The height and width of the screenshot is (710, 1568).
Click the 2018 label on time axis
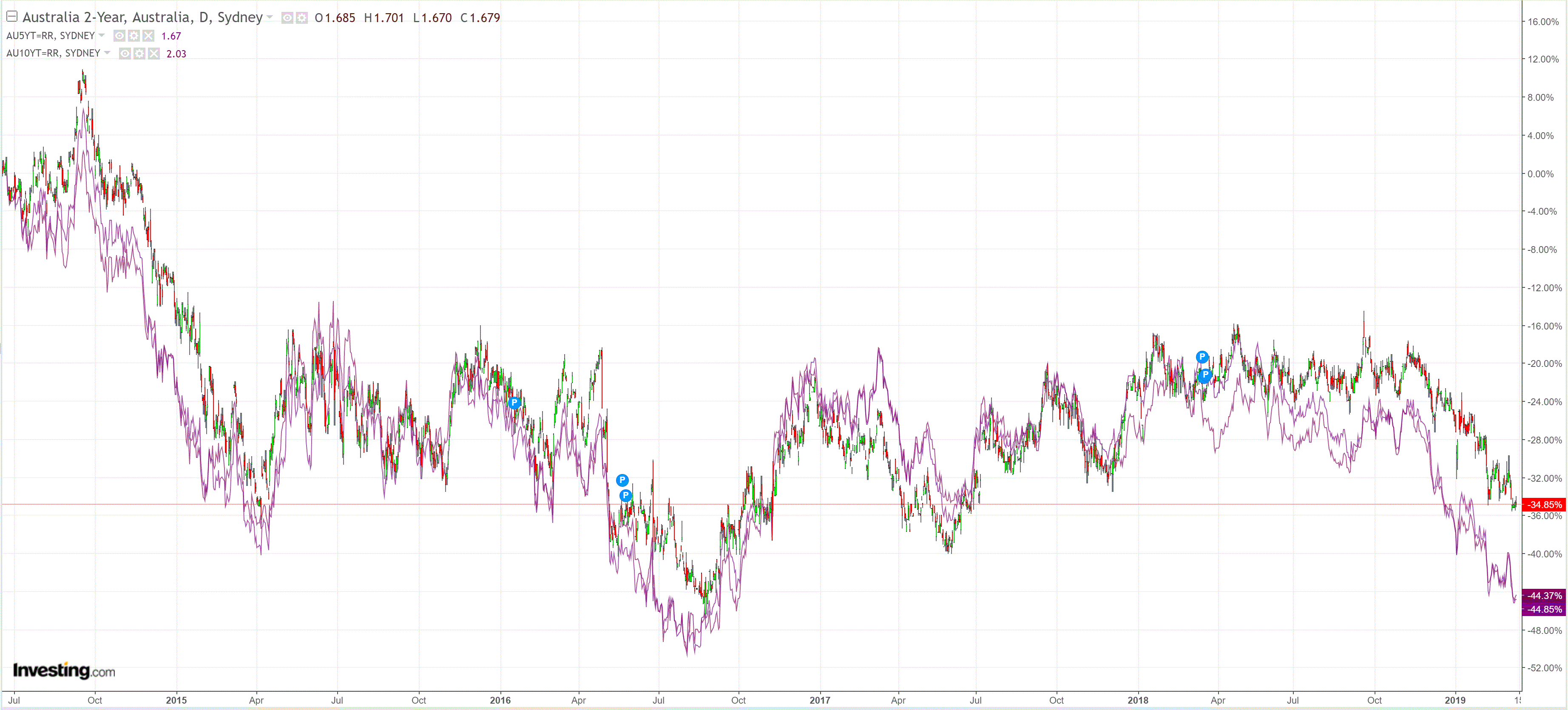(1138, 700)
